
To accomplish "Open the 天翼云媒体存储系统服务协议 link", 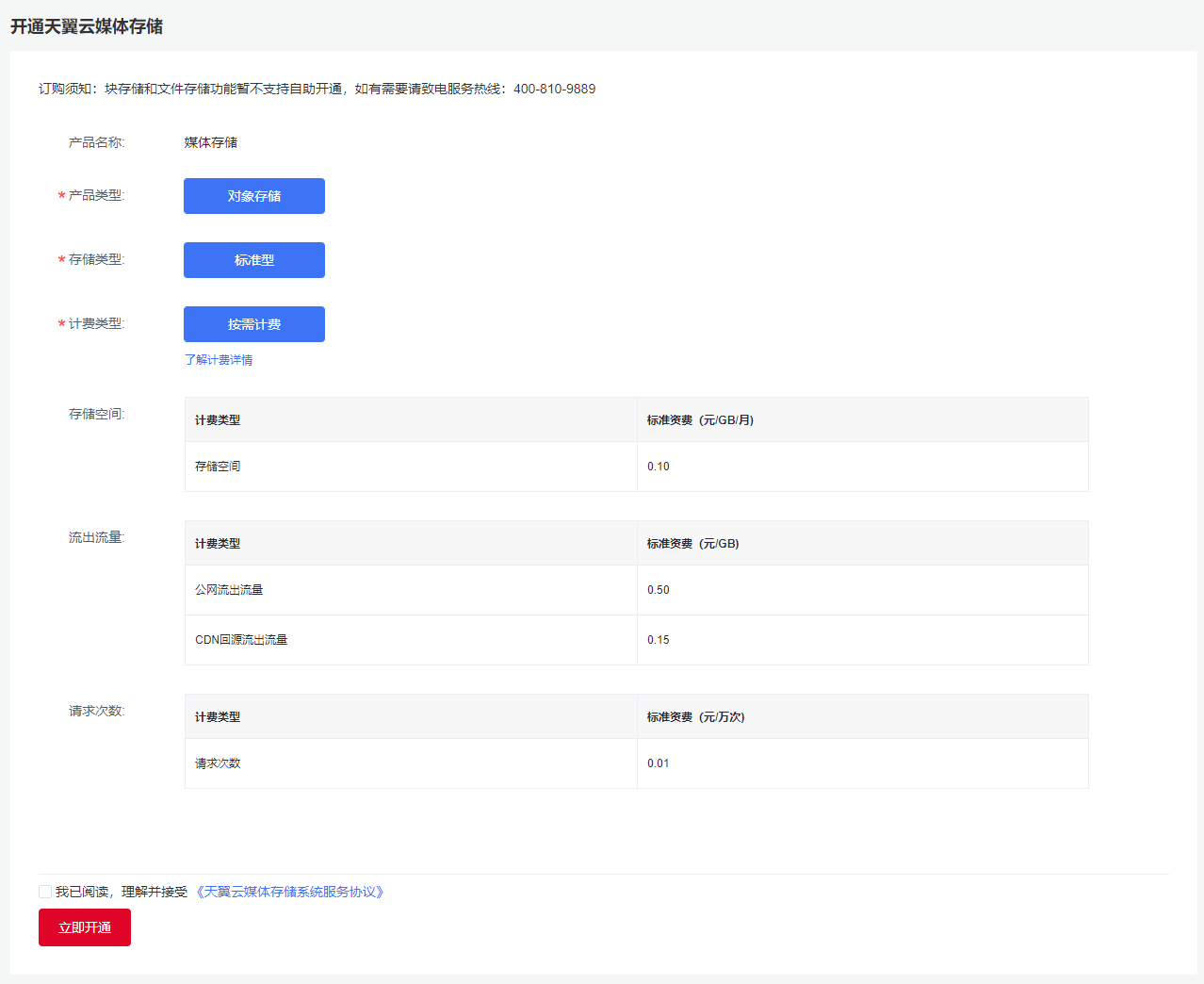I will [x=290, y=892].
